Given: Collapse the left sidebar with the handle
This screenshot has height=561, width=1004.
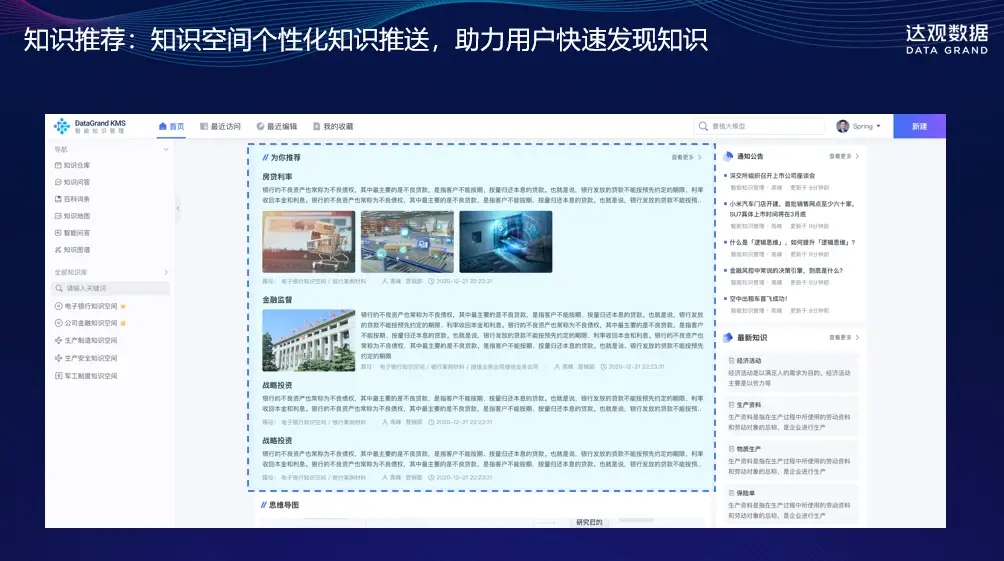Looking at the screenshot, I should pos(178,208).
